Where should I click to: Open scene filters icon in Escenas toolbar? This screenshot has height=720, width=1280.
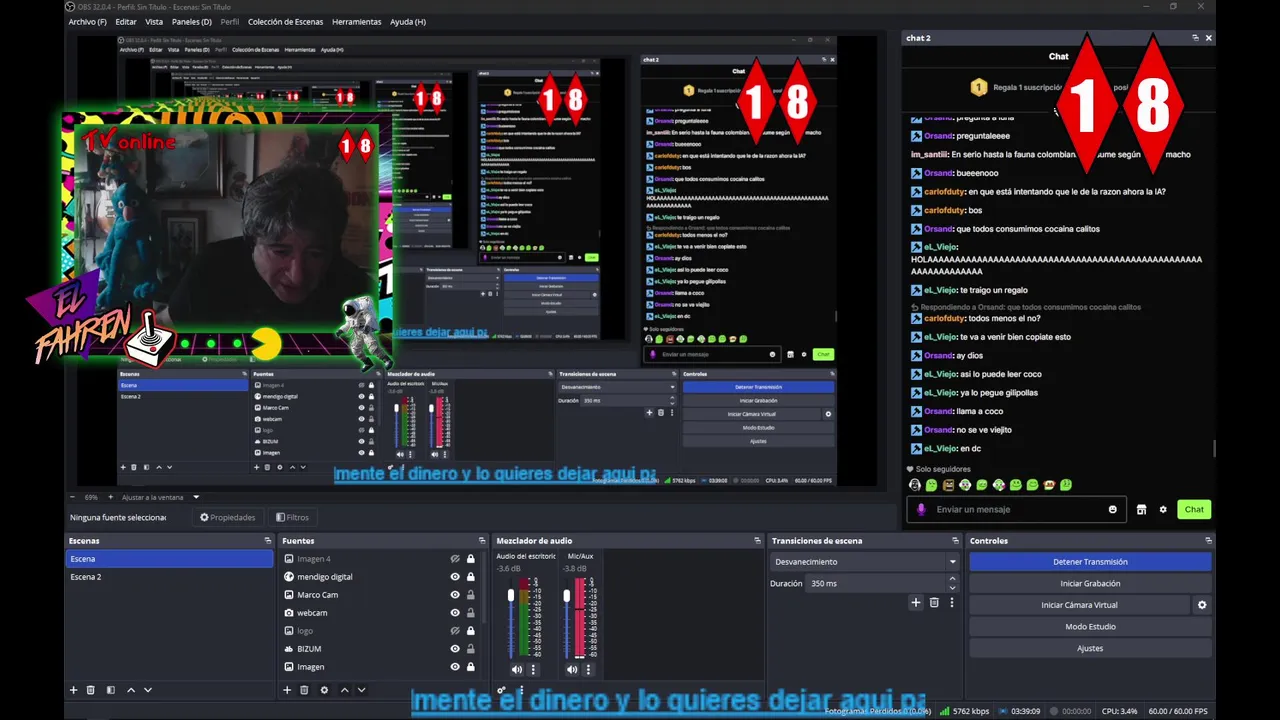tap(111, 690)
